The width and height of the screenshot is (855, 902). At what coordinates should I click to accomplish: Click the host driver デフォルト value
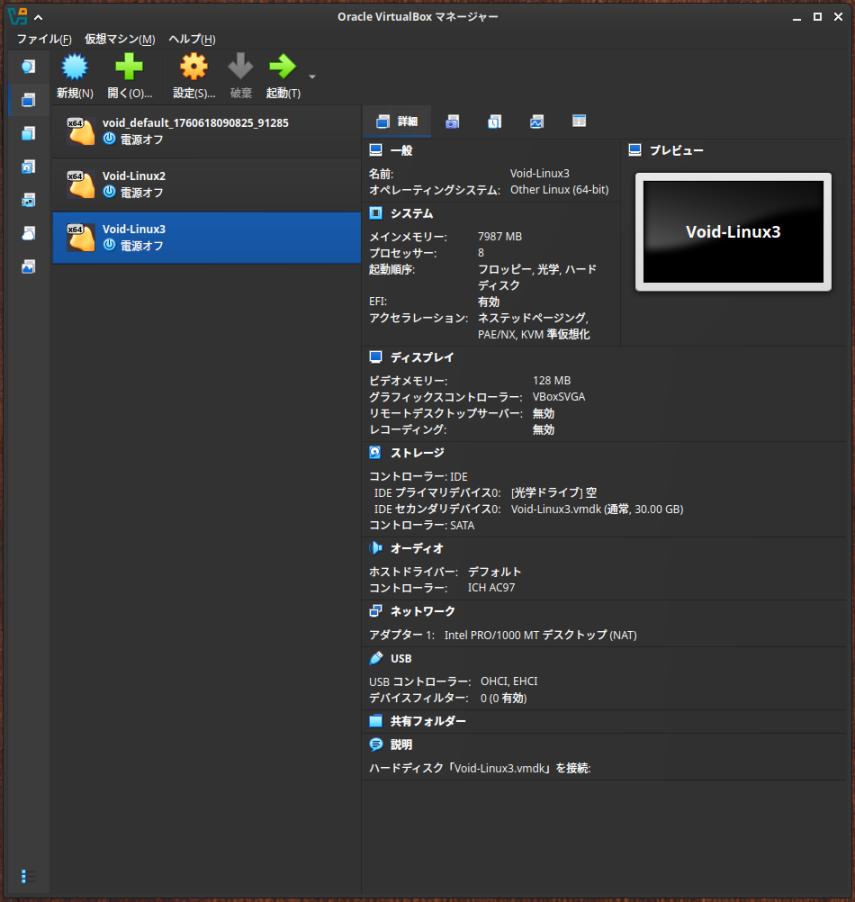(x=494, y=572)
